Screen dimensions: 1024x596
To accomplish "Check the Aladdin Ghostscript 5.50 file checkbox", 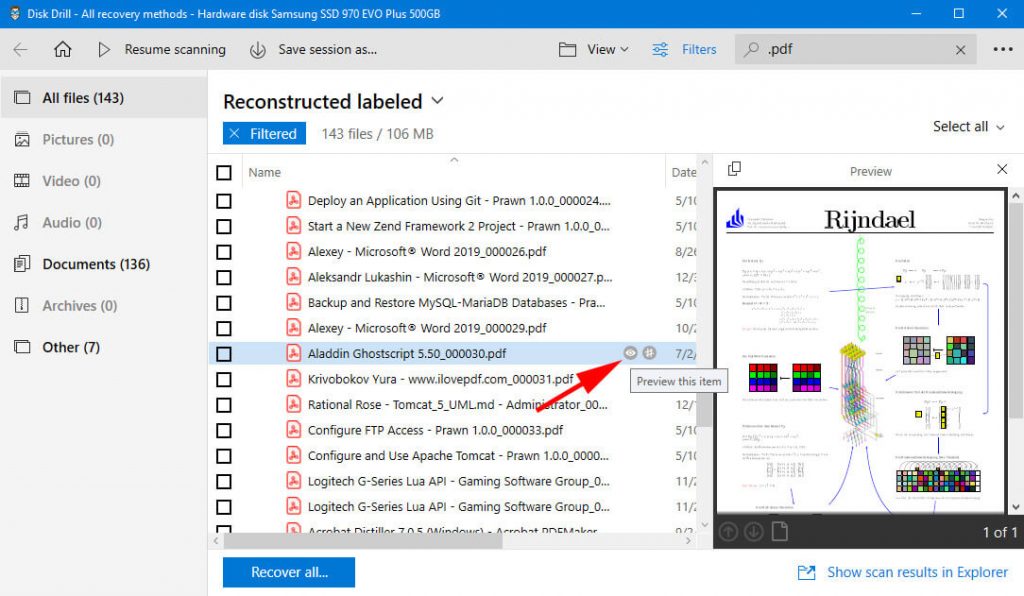I will pos(224,352).
